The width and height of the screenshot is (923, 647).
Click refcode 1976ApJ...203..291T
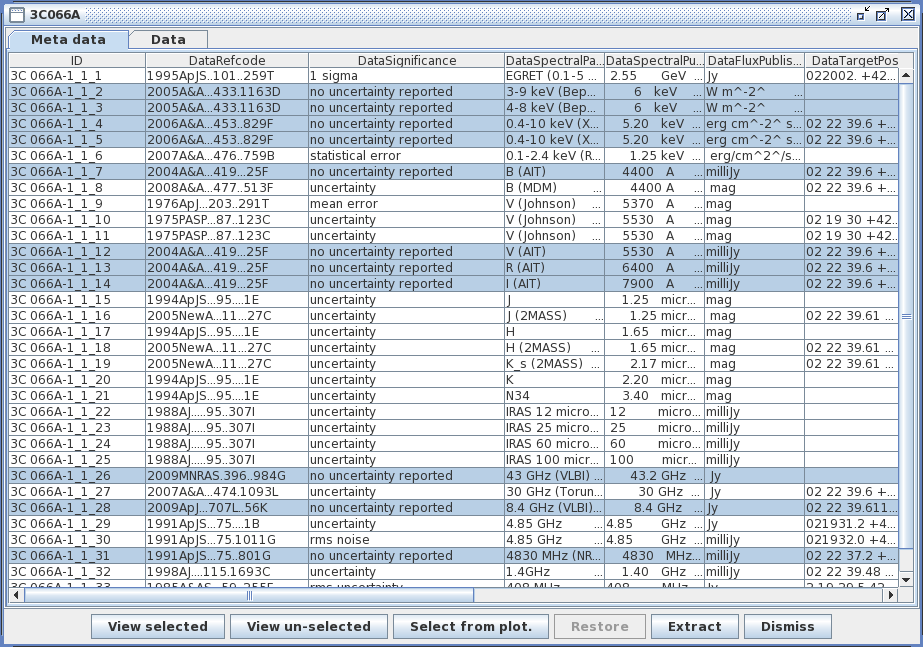click(x=227, y=204)
